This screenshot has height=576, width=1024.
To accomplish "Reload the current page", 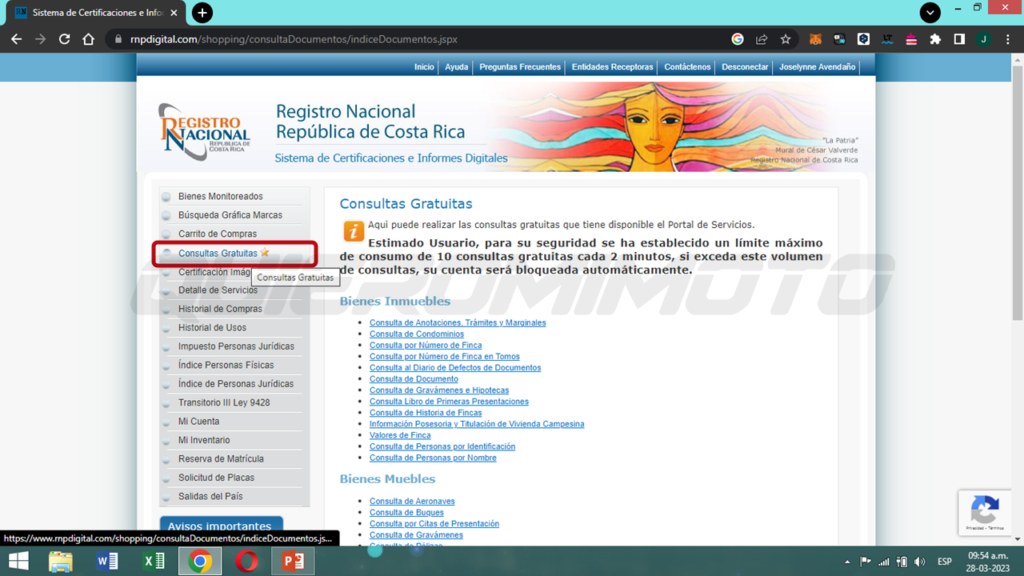I will 64,39.
